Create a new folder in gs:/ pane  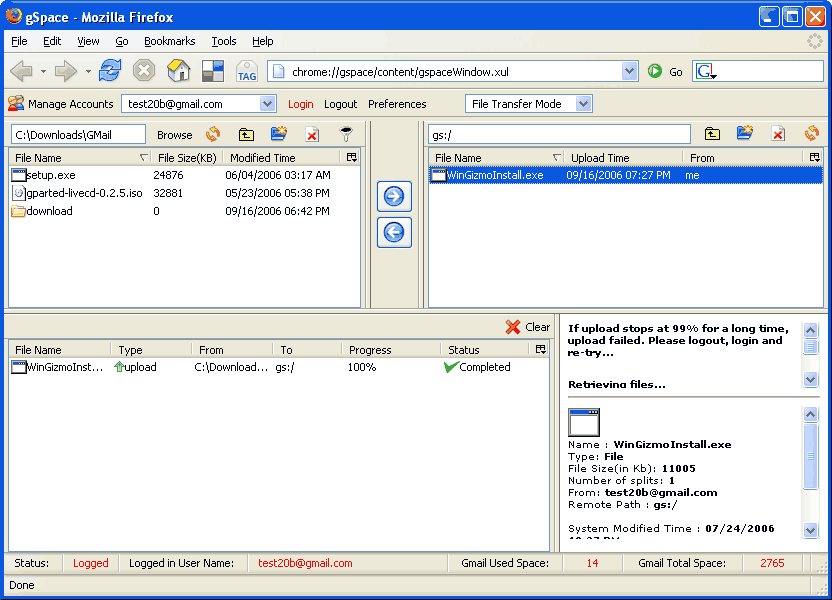click(x=745, y=134)
